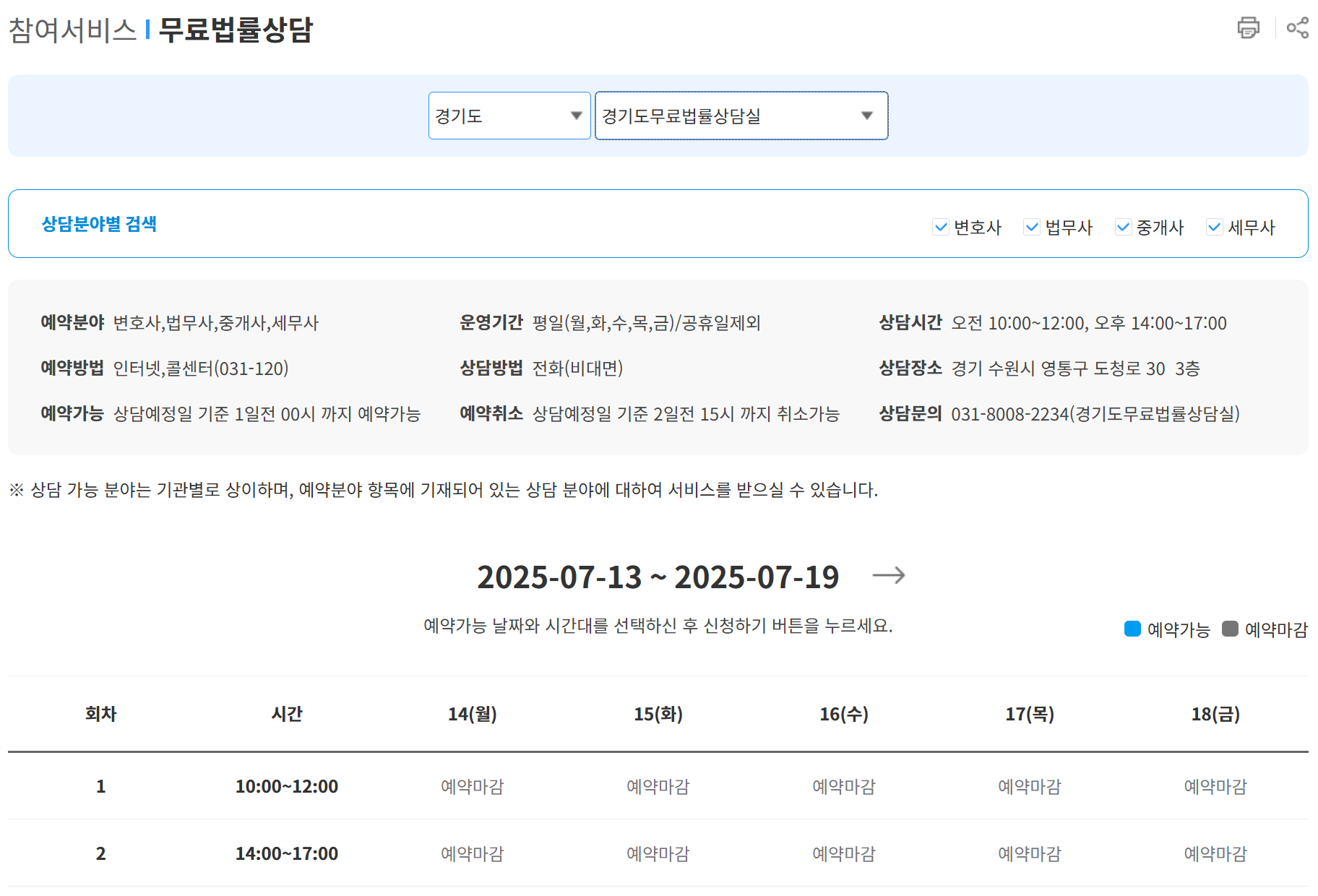Click the 10:00~12:00 time cell
Image resolution: width=1318 pixels, height=896 pixels.
click(287, 786)
